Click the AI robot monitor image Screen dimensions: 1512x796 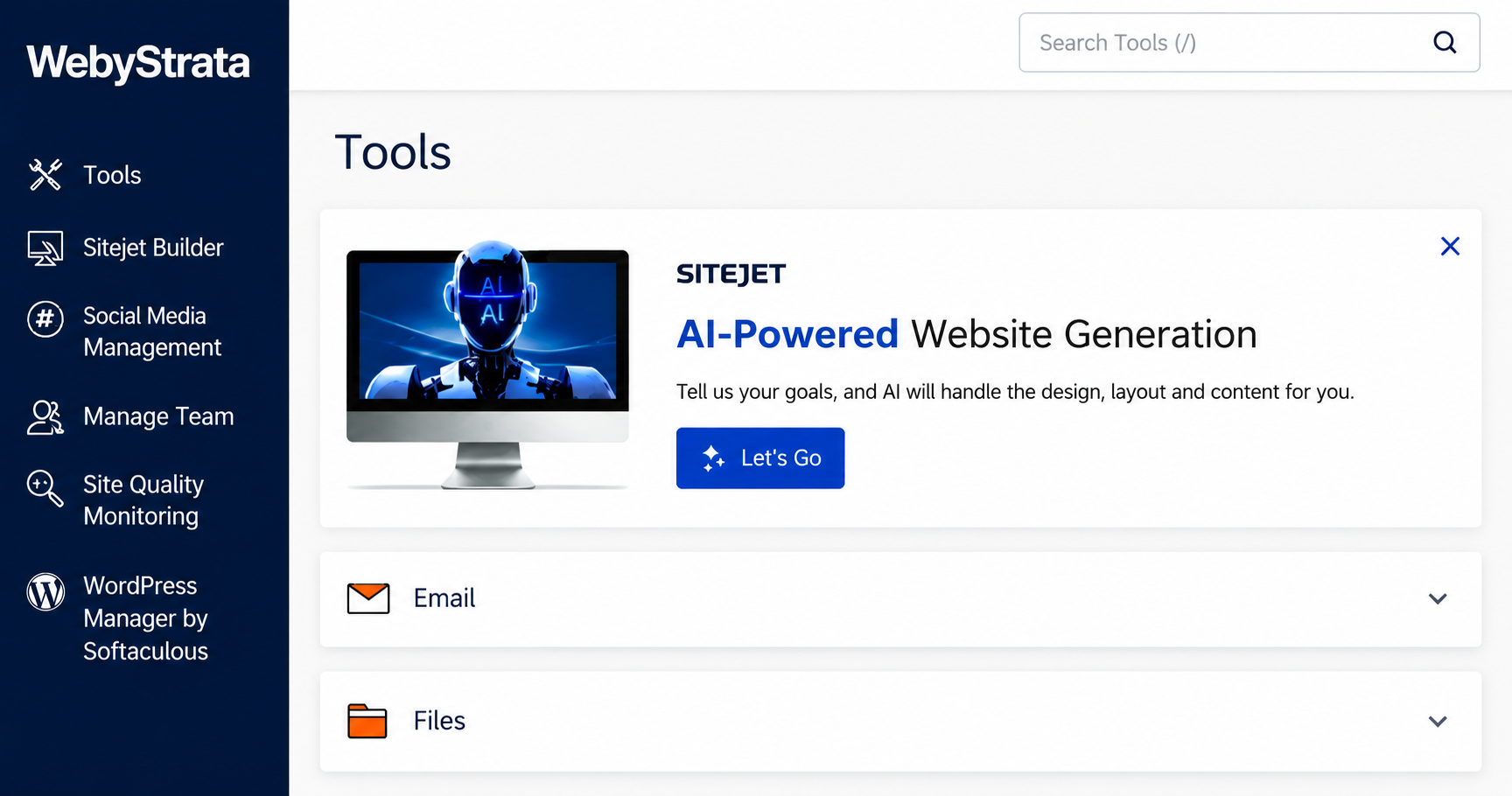click(487, 367)
